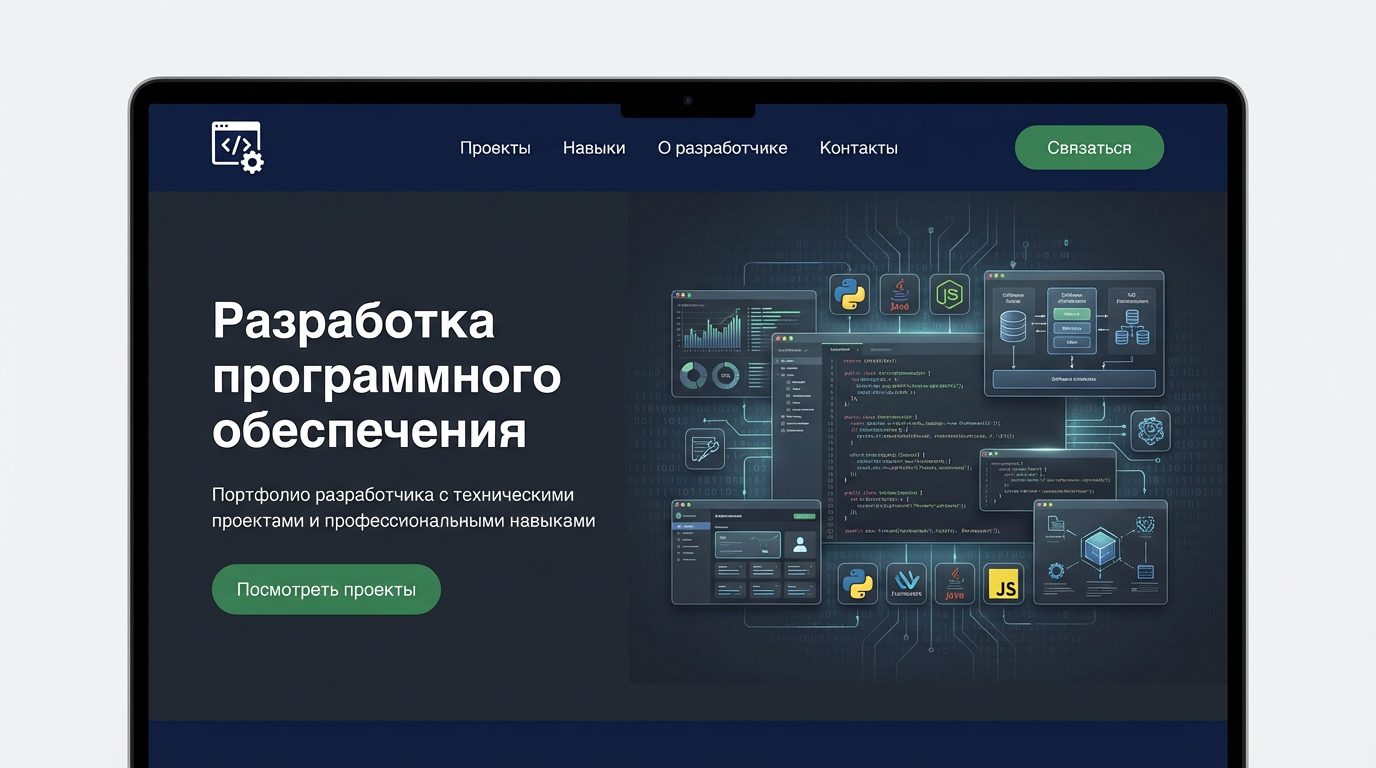Image resolution: width=1376 pixels, height=768 pixels.
Task: Click the Java icon beside the Python logo
Action: pos(898,294)
